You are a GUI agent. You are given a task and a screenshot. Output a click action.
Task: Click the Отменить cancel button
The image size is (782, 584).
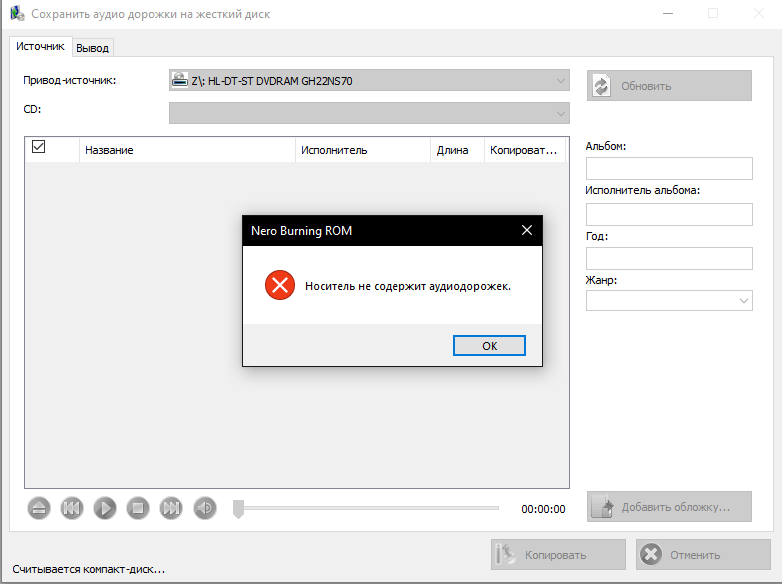pyautogui.click(x=703, y=555)
